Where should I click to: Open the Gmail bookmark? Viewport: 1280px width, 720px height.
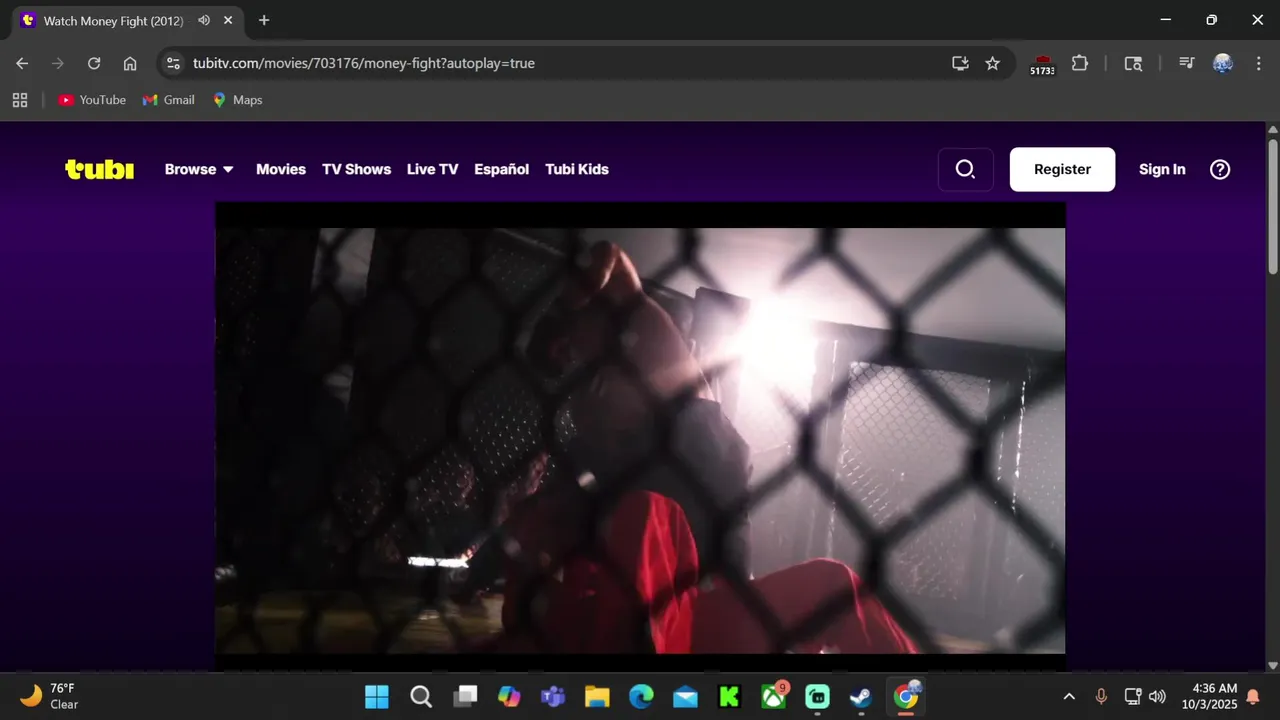169,100
